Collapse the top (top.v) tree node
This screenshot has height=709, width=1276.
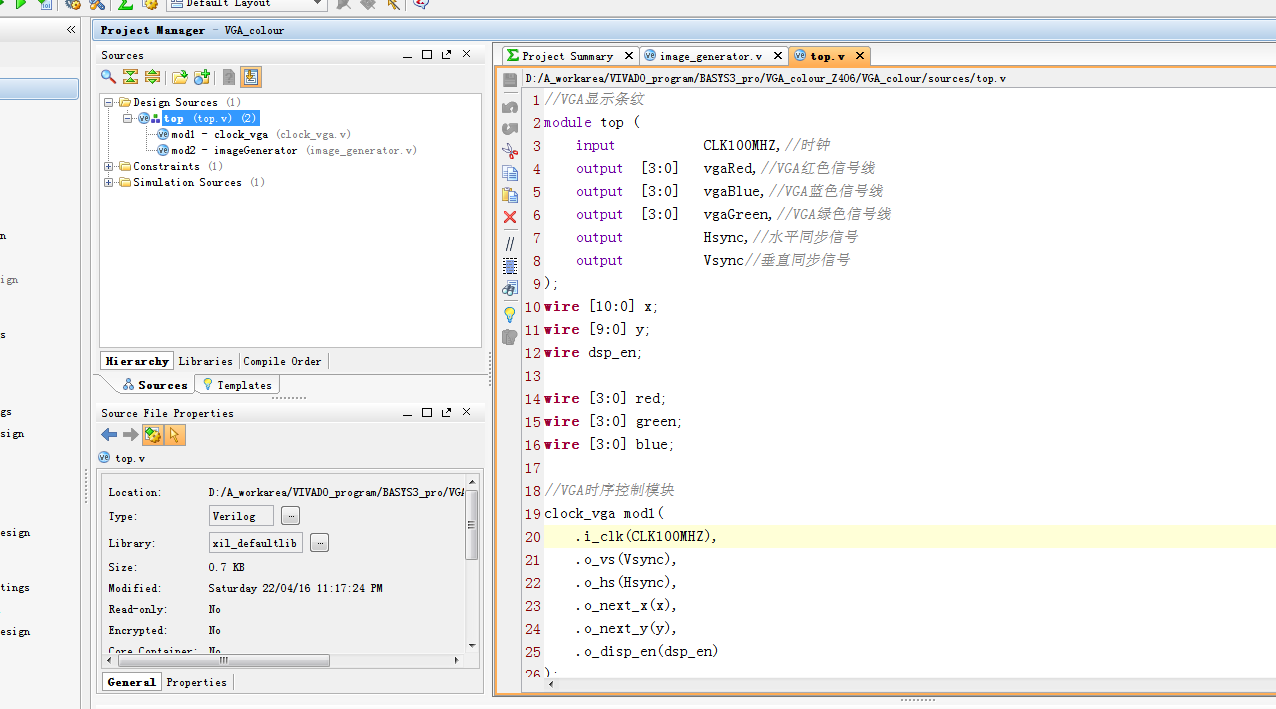128,118
